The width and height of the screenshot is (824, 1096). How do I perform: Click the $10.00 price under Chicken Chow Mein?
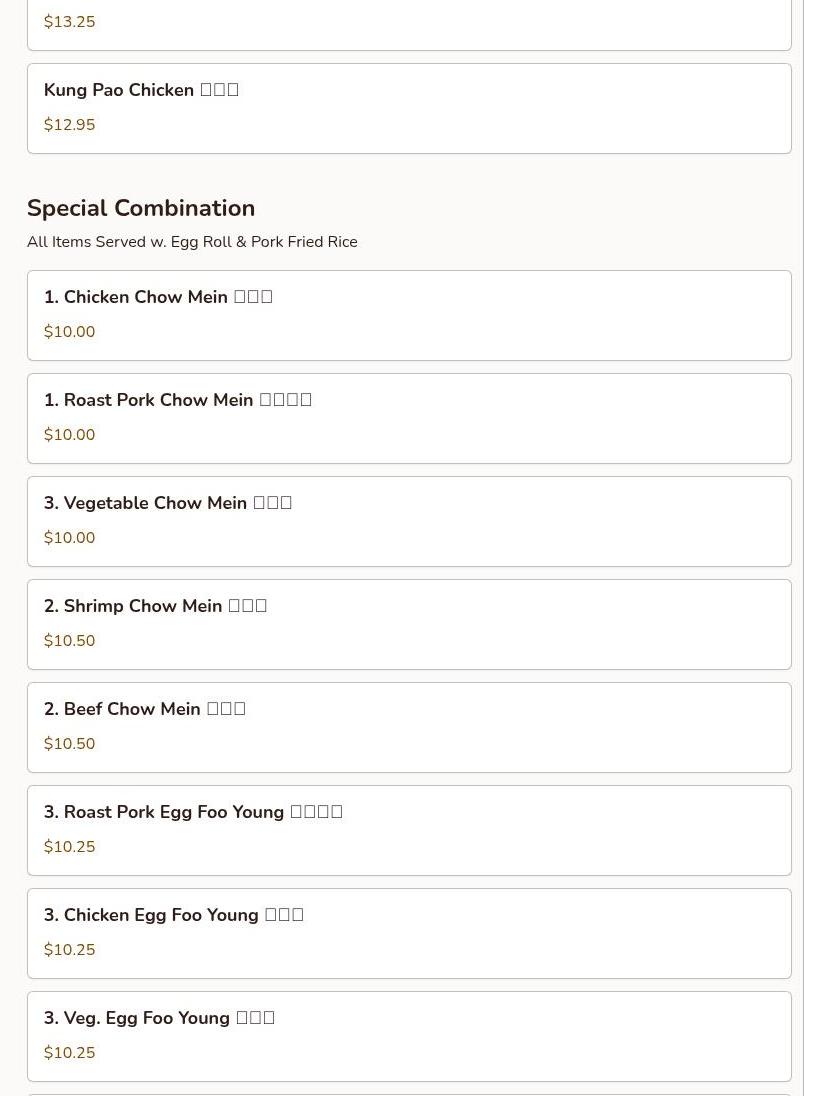[69, 331]
